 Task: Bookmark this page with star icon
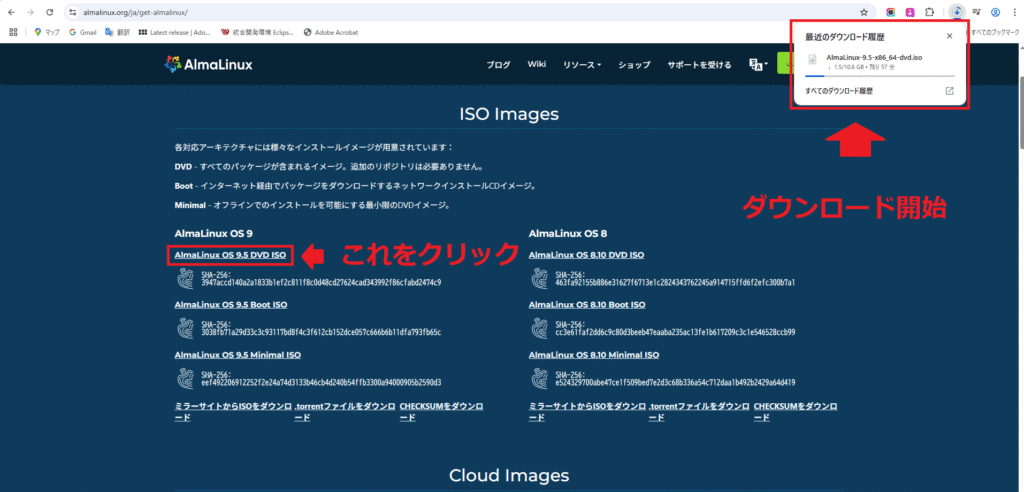coord(864,12)
